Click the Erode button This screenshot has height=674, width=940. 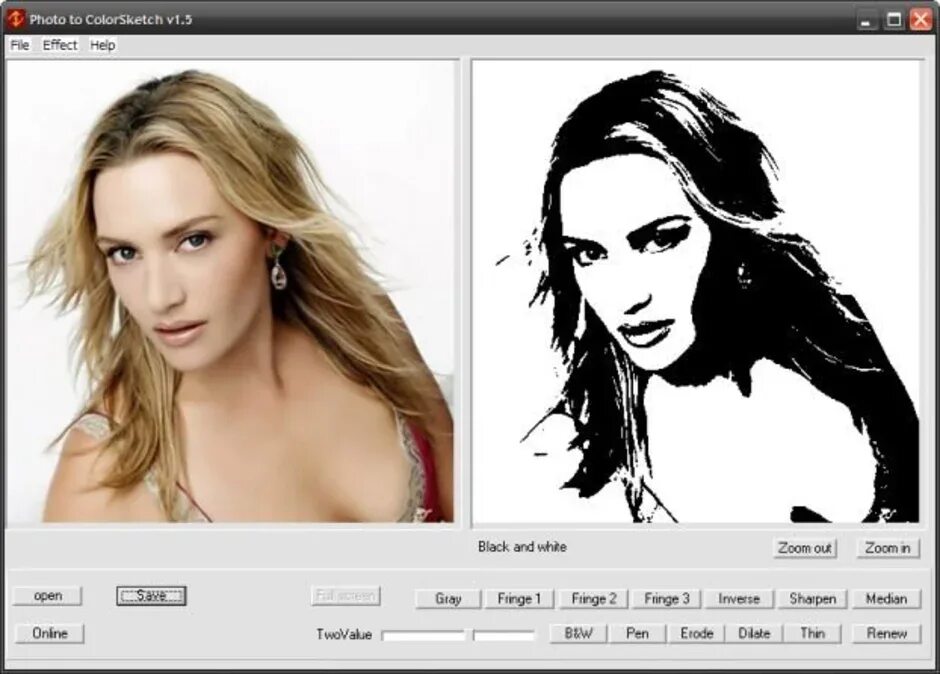(697, 633)
